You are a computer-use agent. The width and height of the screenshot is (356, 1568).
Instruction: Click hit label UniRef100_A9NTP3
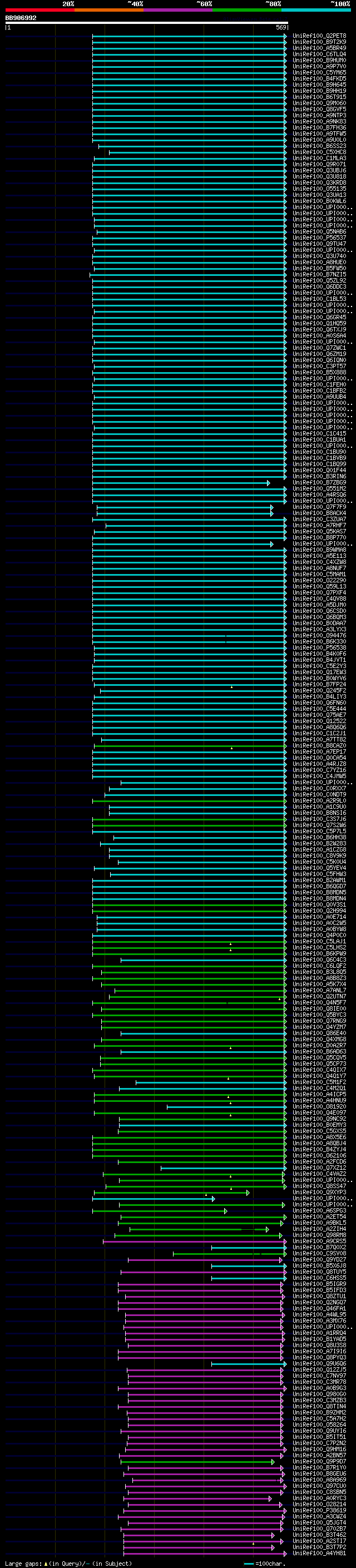click(x=319, y=116)
